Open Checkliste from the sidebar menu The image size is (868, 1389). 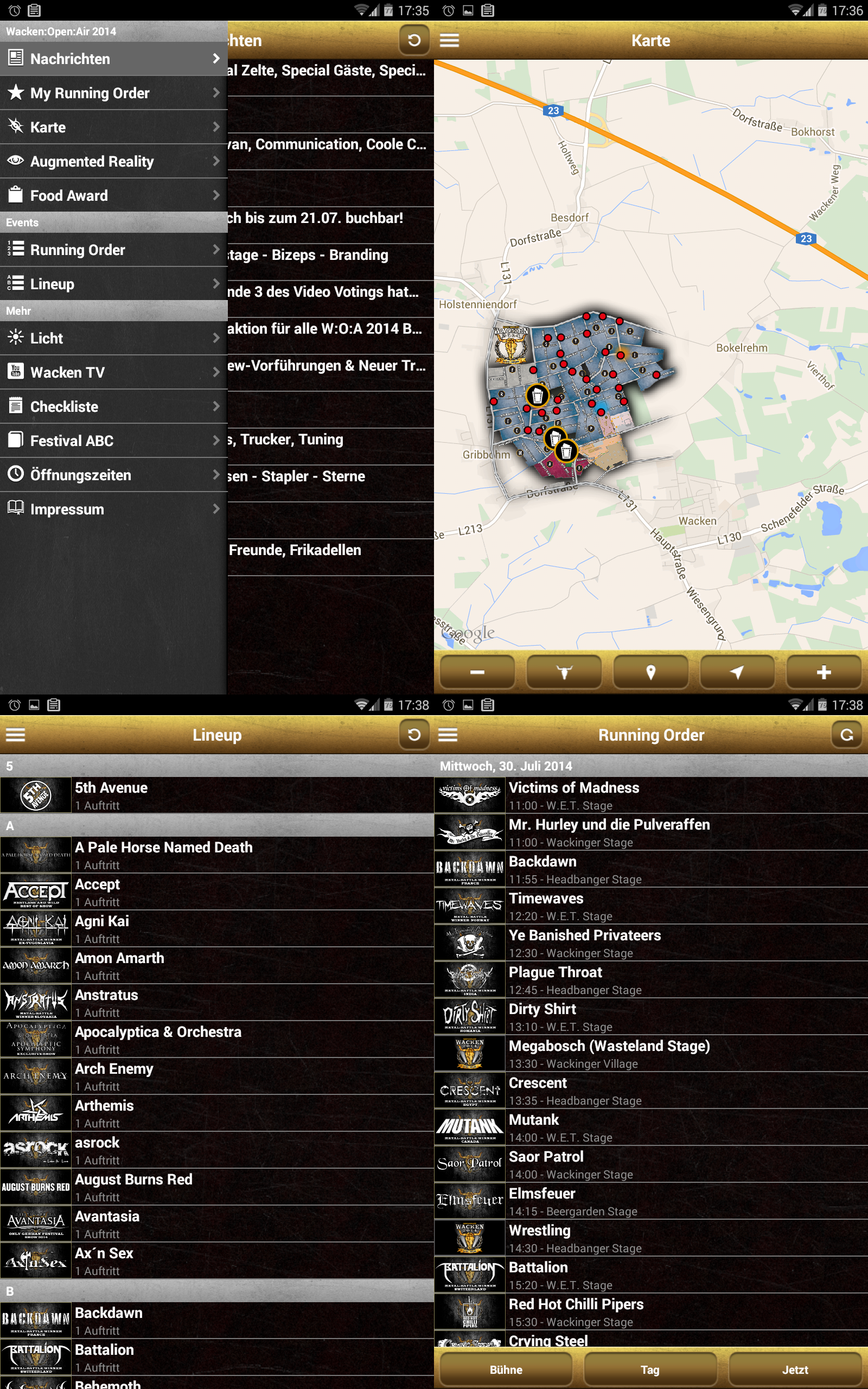(114, 406)
